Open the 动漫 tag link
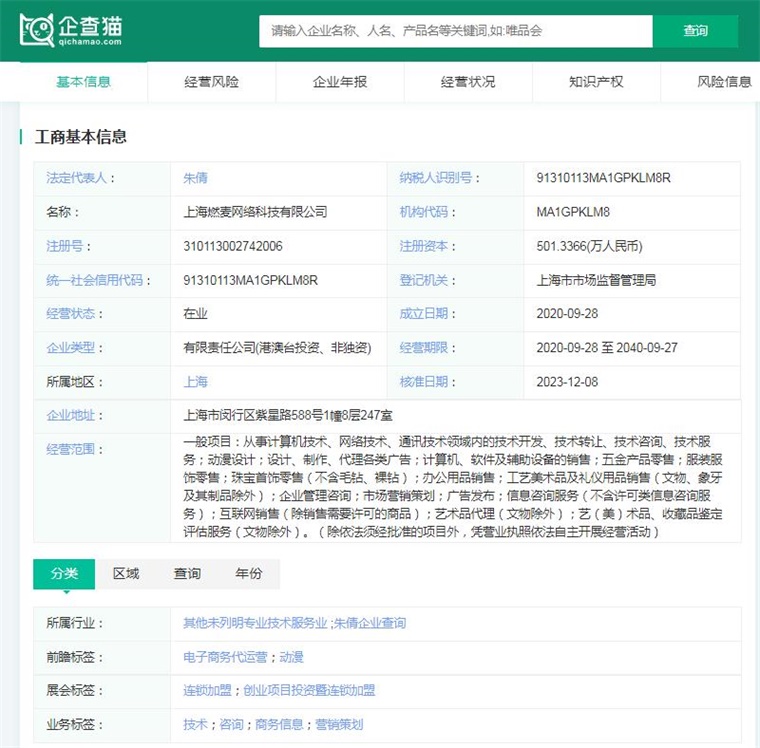 (291, 657)
